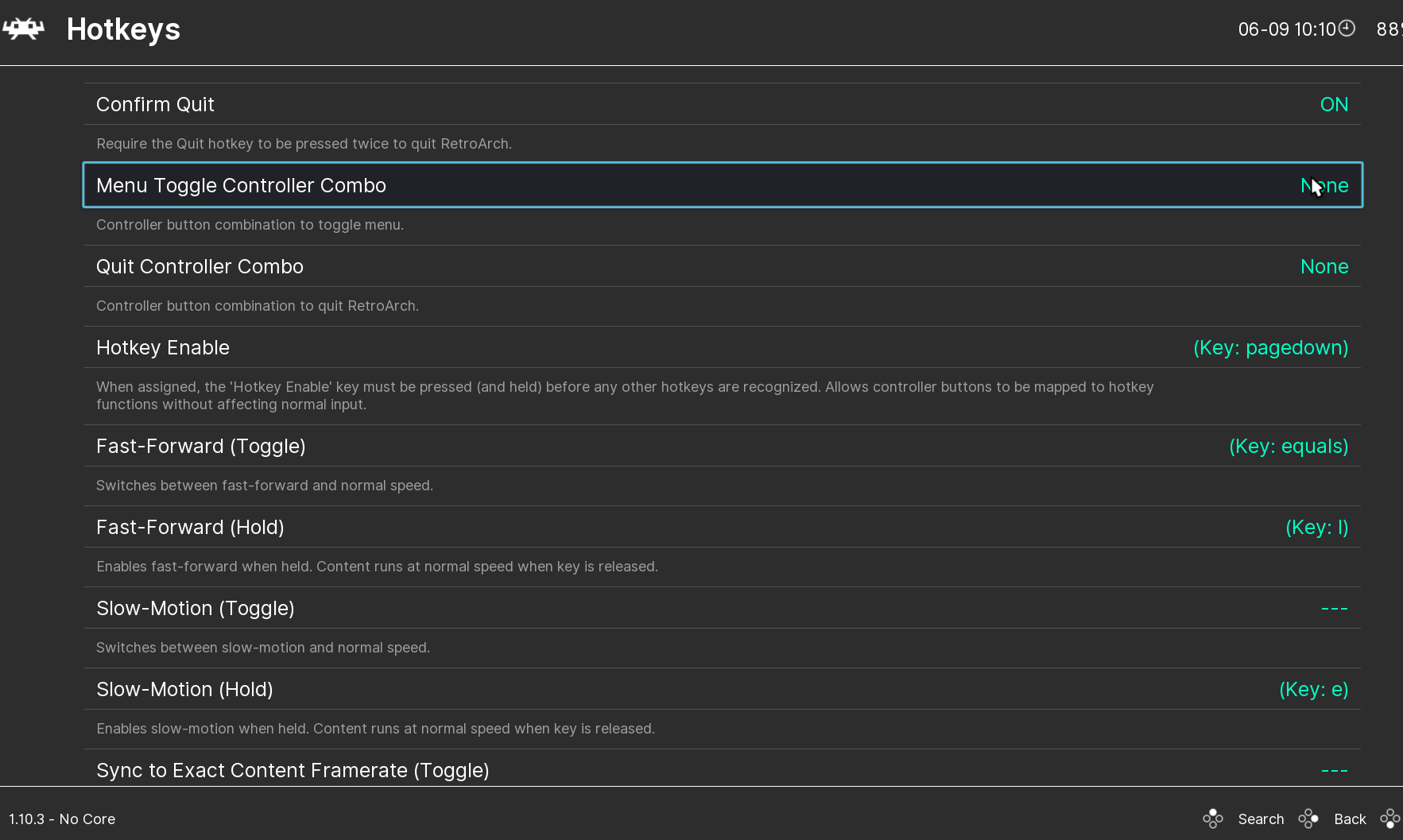Screen dimensions: 1403x840
Task: Open Quit Controller Combo None value
Action: pyautogui.click(x=1324, y=266)
